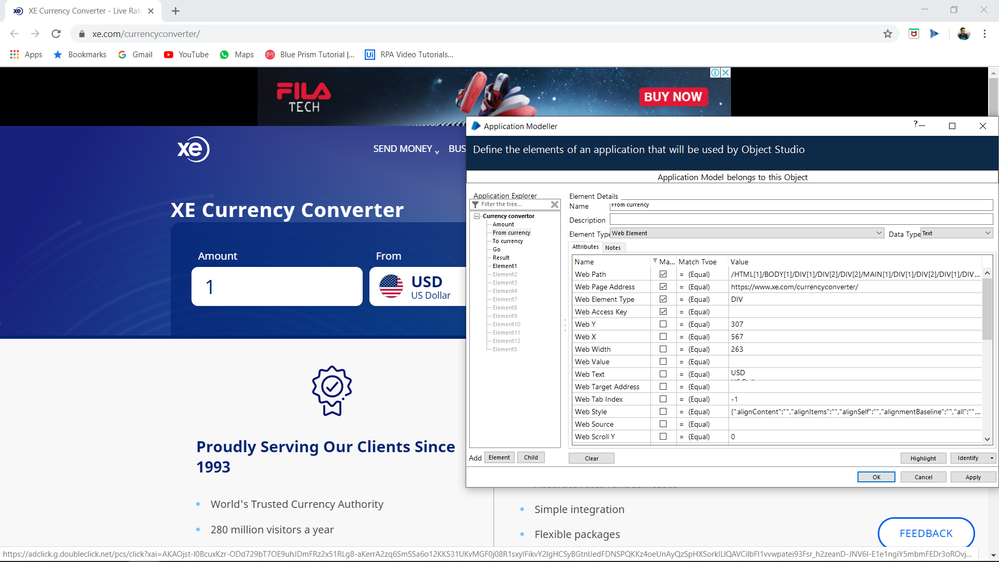The height and width of the screenshot is (562, 999).
Task: Click the Amount input on xe page
Action: pos(277,286)
